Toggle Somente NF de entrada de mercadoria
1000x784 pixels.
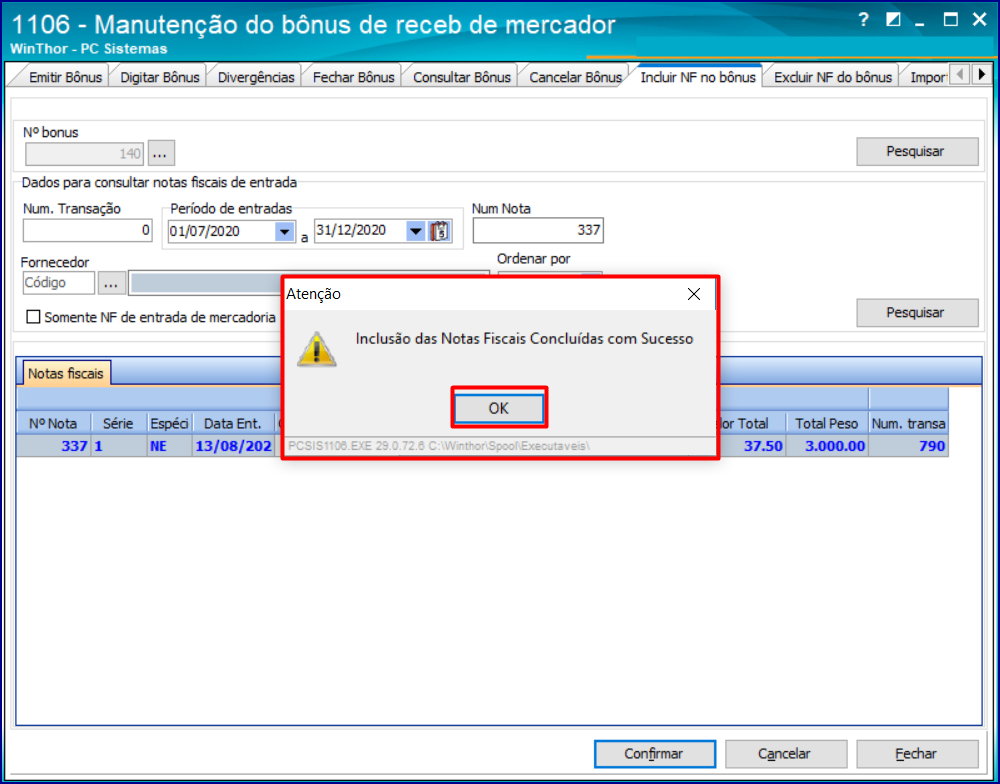(x=33, y=317)
